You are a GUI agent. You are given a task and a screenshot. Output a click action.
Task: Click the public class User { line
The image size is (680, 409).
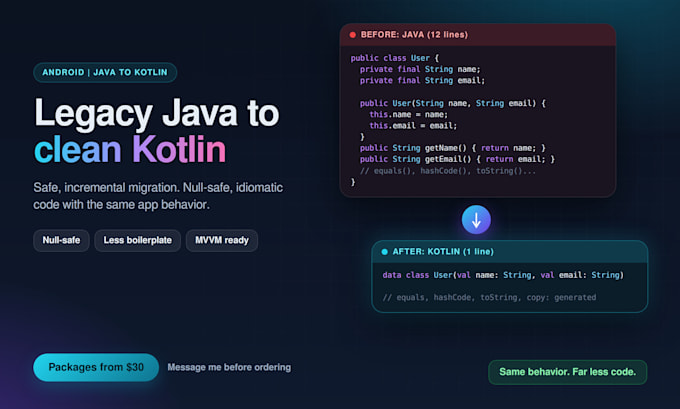tap(395, 58)
